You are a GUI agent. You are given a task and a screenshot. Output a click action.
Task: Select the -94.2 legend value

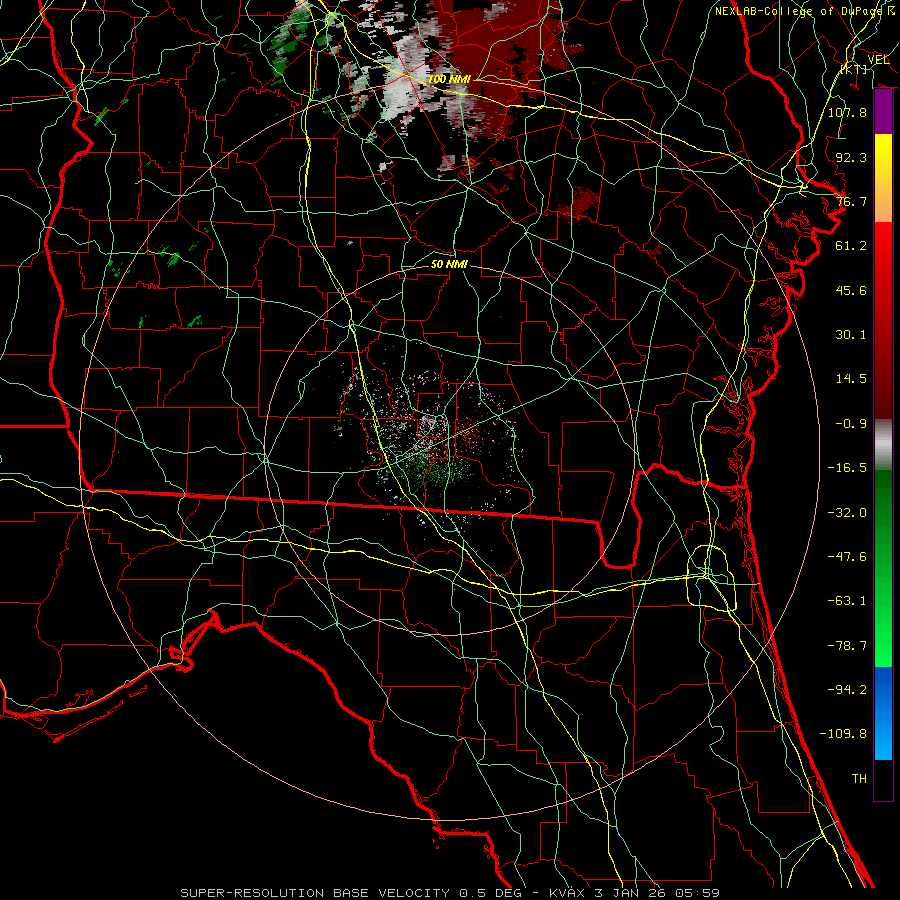click(x=847, y=690)
